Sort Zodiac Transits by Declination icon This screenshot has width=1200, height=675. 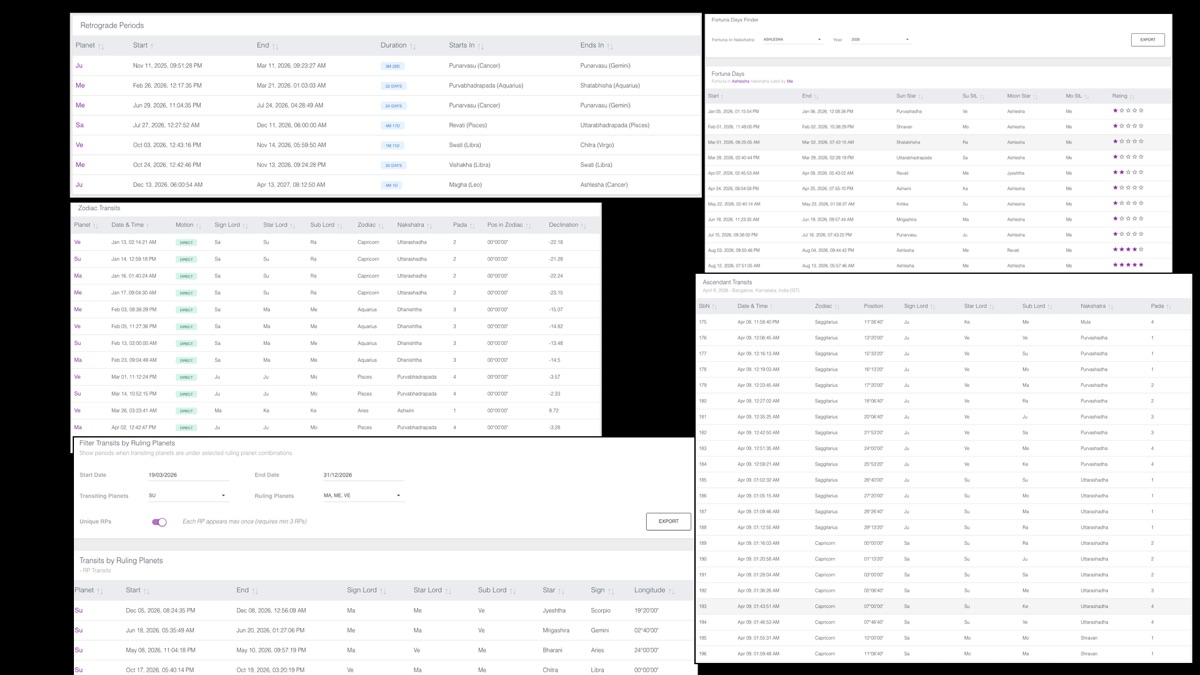[x=584, y=226]
